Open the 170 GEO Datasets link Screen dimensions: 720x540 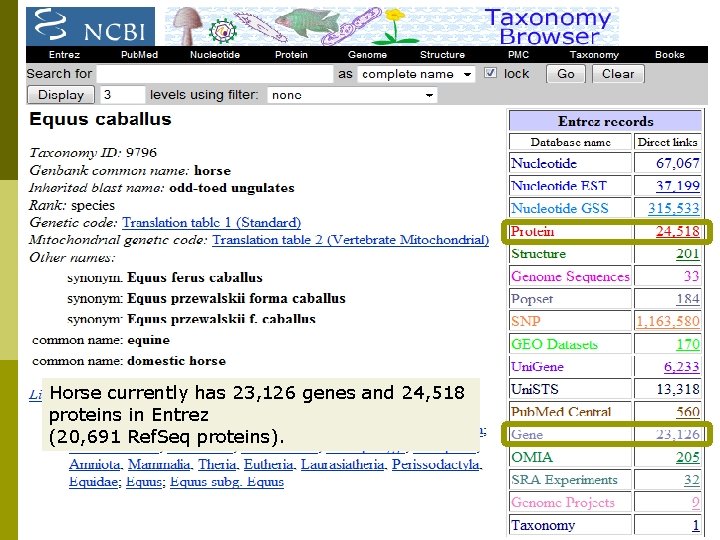tap(687, 344)
